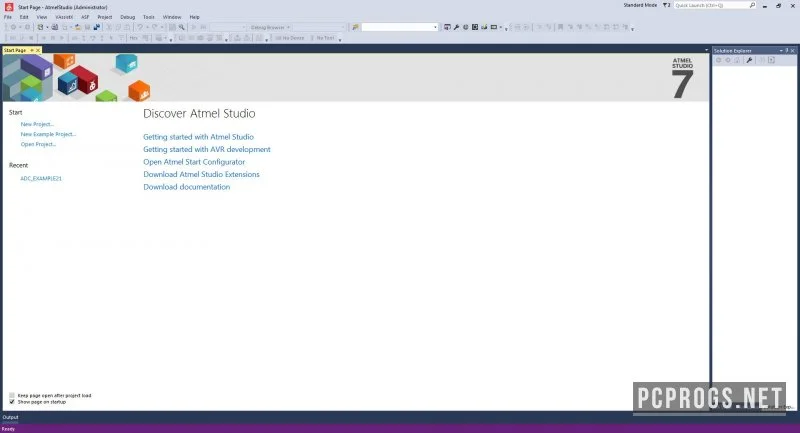This screenshot has height=433, width=800.
Task: Open Getting started with AVR development
Action: (x=207, y=149)
